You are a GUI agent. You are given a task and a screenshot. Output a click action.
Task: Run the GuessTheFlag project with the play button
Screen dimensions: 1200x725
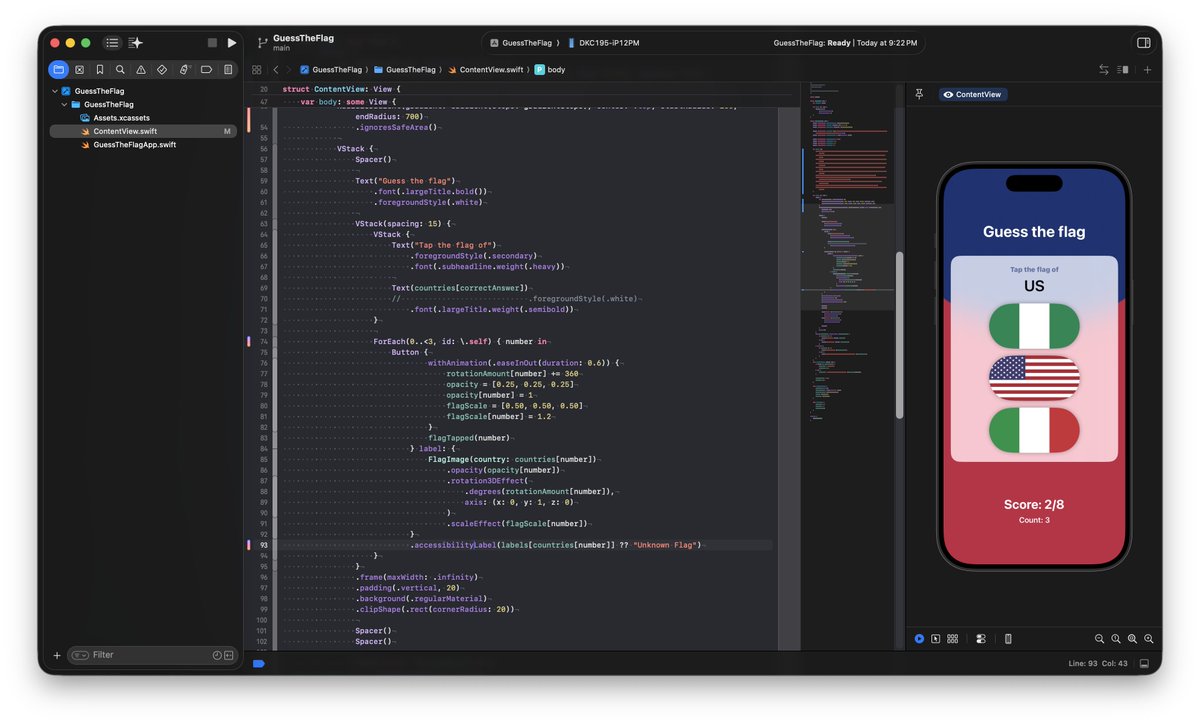click(x=232, y=43)
